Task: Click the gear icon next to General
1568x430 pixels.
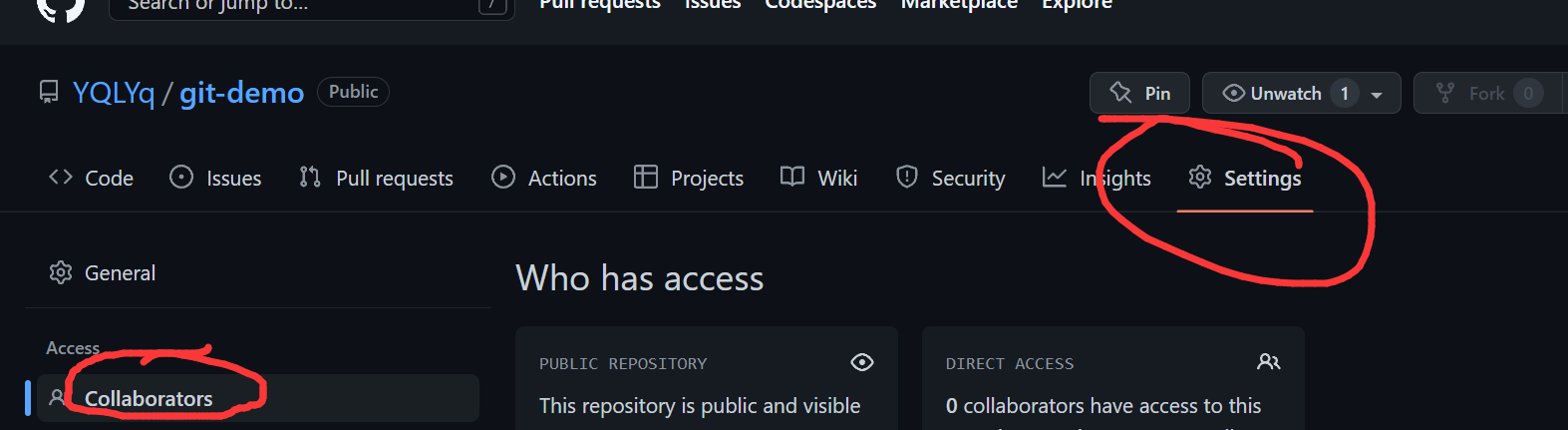Action: coord(61,272)
